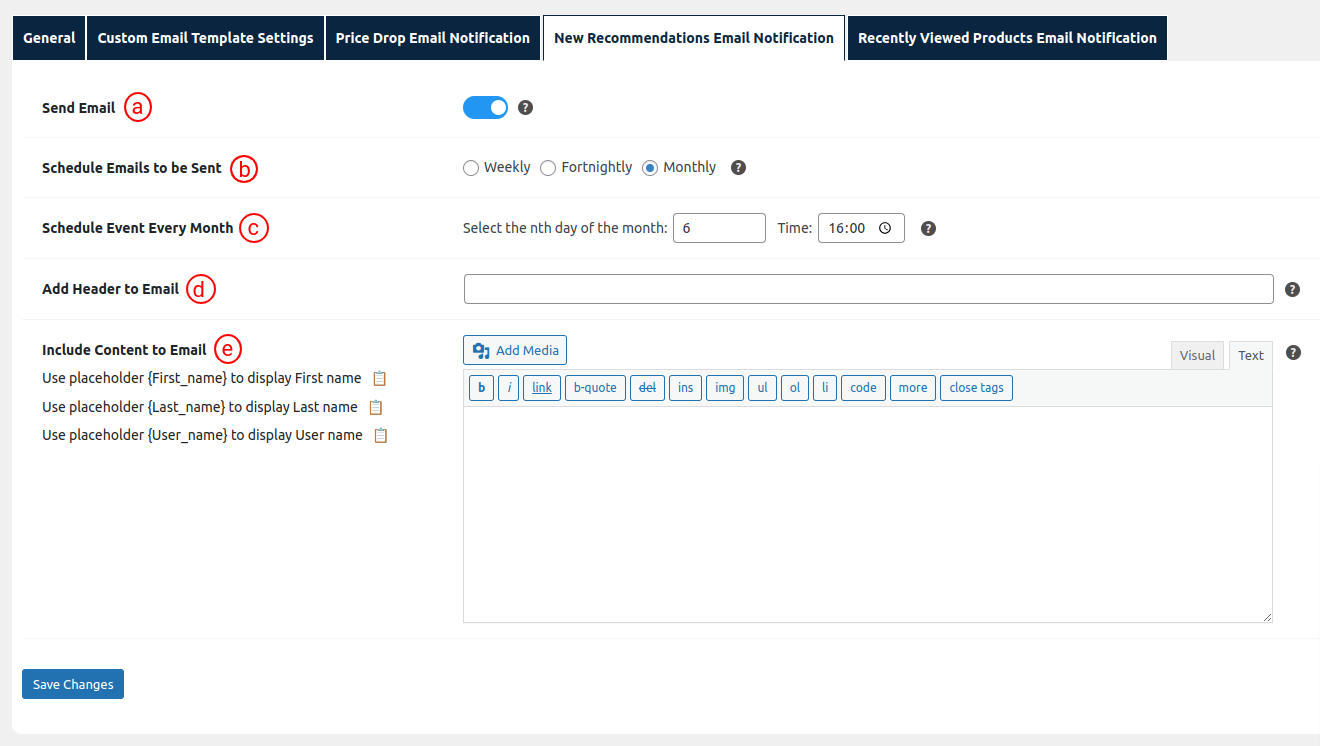Switch to Price Drop Email Notification tab
The height and width of the screenshot is (746, 1320).
pos(432,38)
